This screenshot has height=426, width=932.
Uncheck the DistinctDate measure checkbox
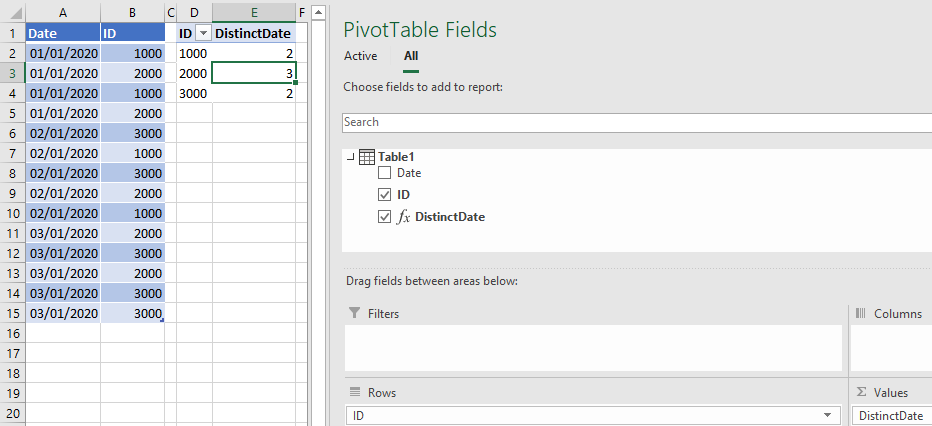[x=385, y=217]
